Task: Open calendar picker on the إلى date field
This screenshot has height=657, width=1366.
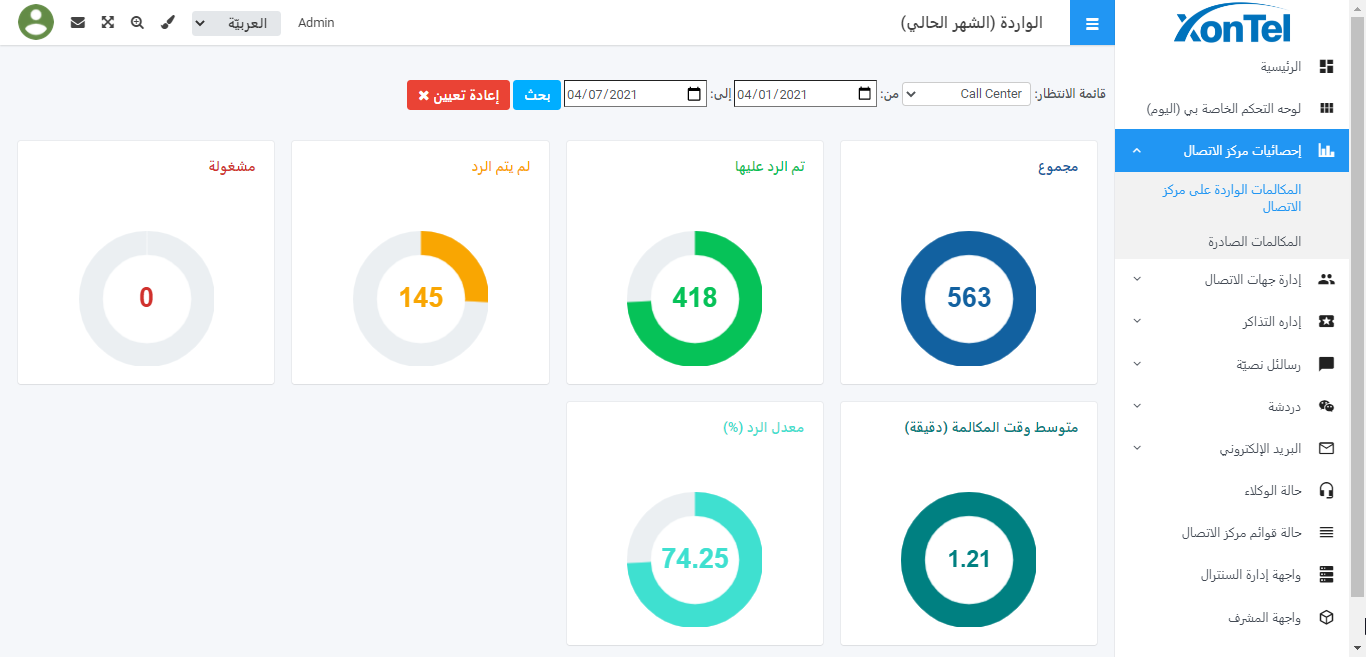Action: [694, 94]
